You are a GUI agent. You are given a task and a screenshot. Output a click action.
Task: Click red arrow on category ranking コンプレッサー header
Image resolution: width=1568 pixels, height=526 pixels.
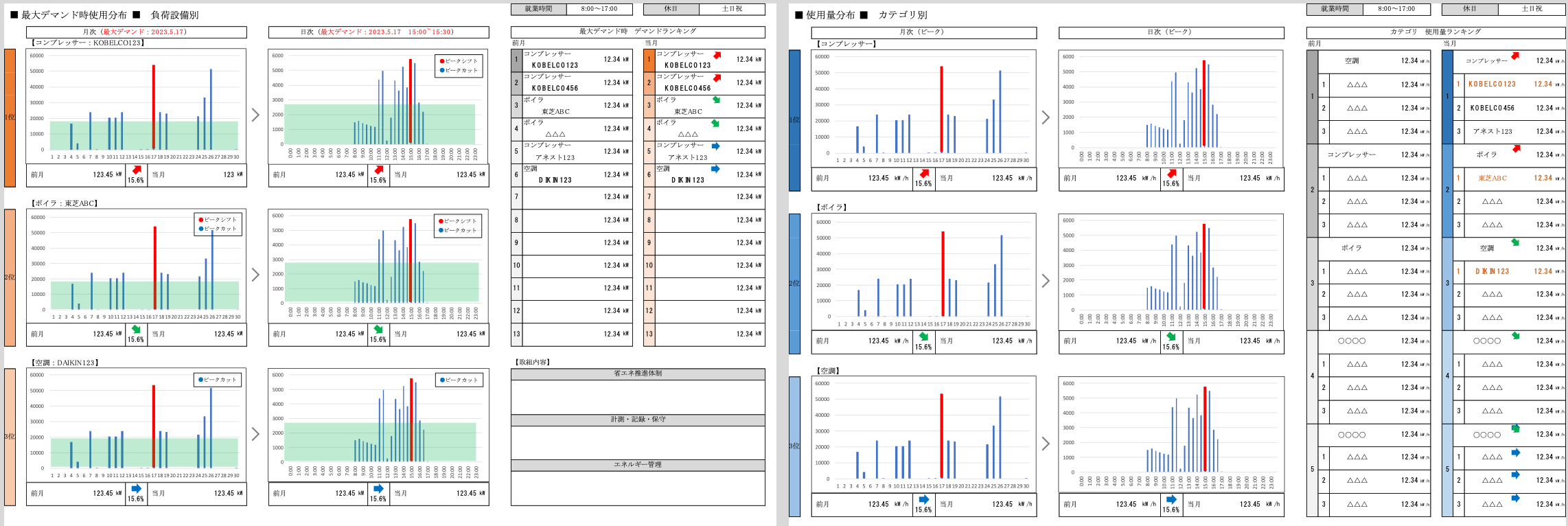tap(1516, 56)
